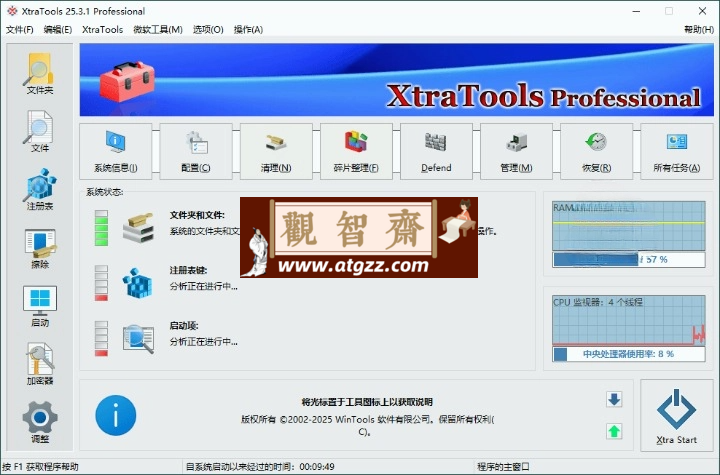This screenshot has height=475, width=720.
Task: Open the 文件 (Files) sidebar tool
Action: point(40,132)
